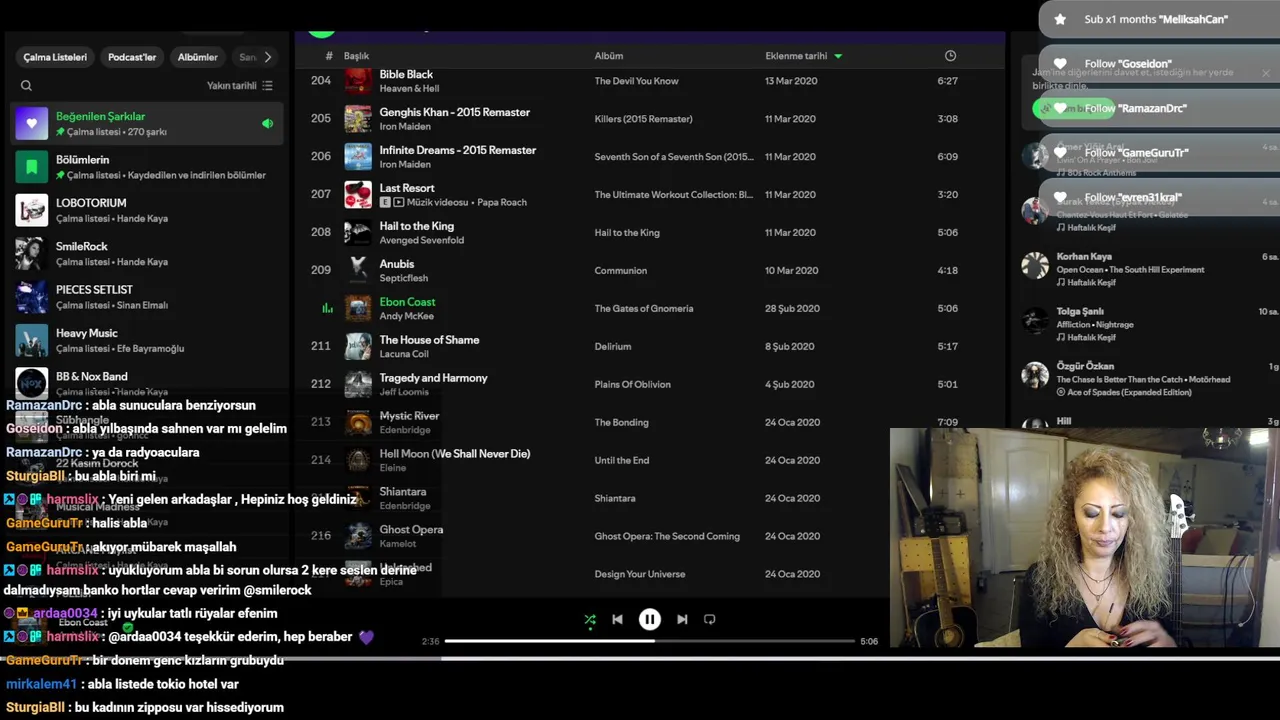The width and height of the screenshot is (1280, 720).
Task: Open Özgür Özkan's friend activity entry
Action: coord(1148,379)
